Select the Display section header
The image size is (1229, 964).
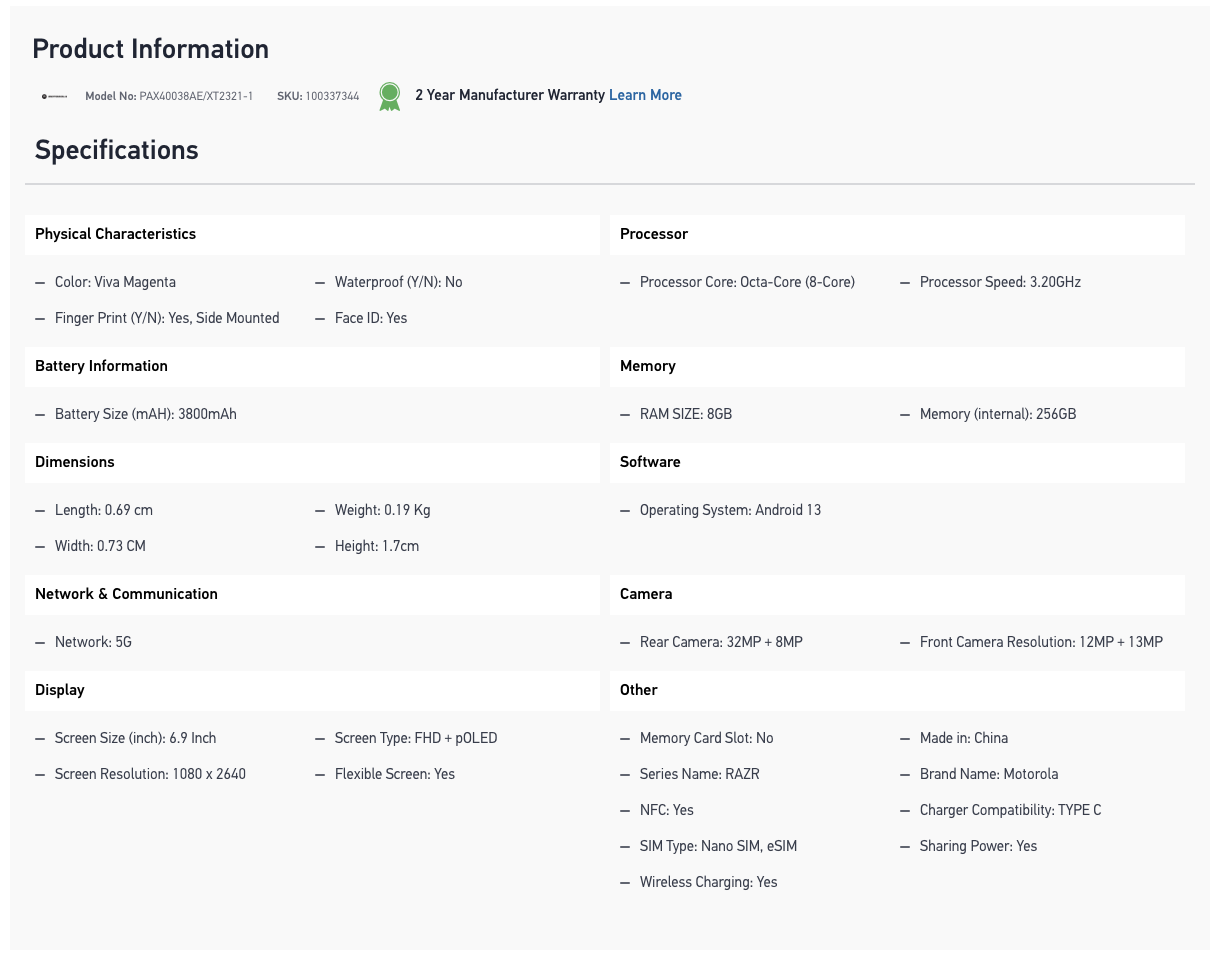pyautogui.click(x=60, y=690)
